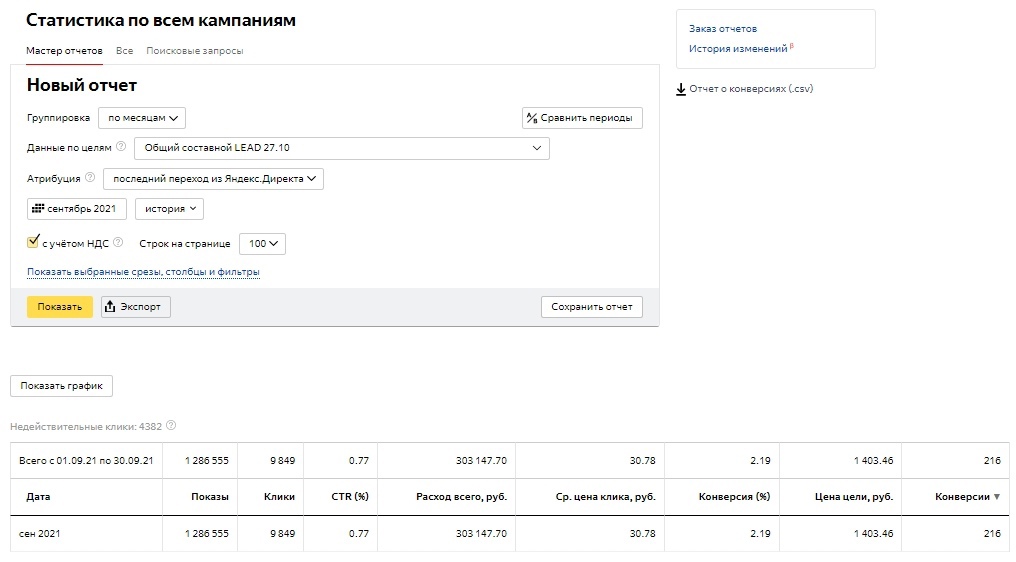Toggle the с учётом НДС checkbox
The height and width of the screenshot is (562, 1016).
tap(33, 242)
